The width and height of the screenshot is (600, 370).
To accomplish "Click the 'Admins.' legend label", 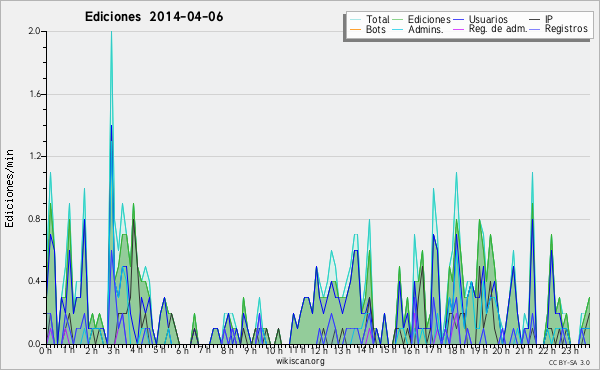I will point(426,29).
